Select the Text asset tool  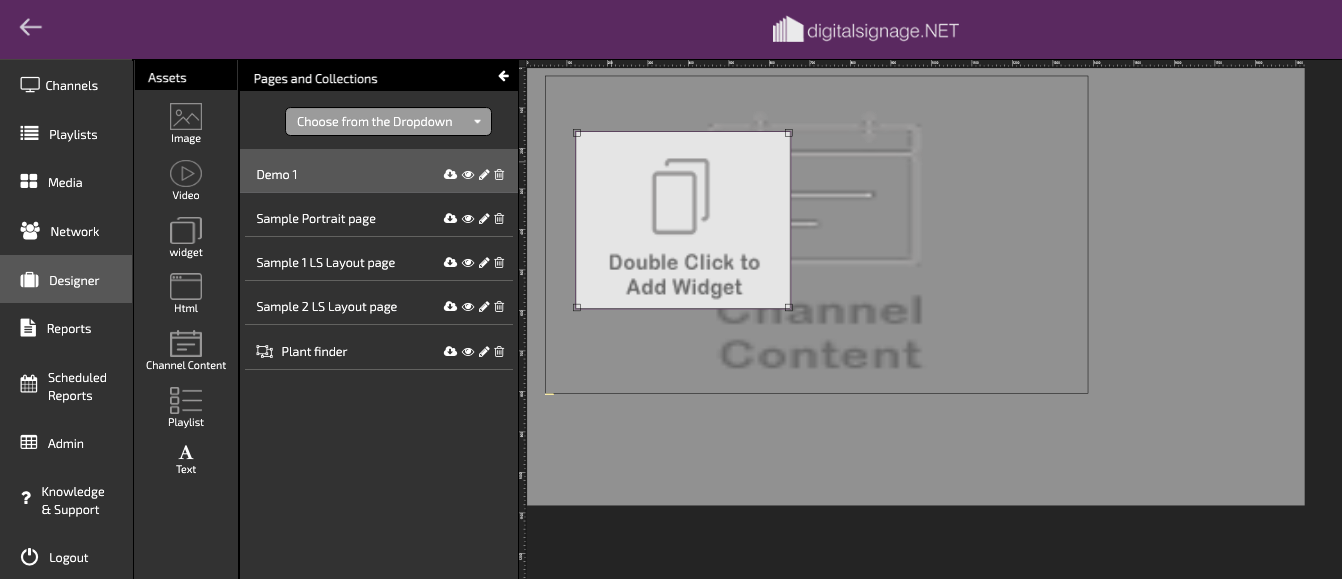tap(186, 453)
